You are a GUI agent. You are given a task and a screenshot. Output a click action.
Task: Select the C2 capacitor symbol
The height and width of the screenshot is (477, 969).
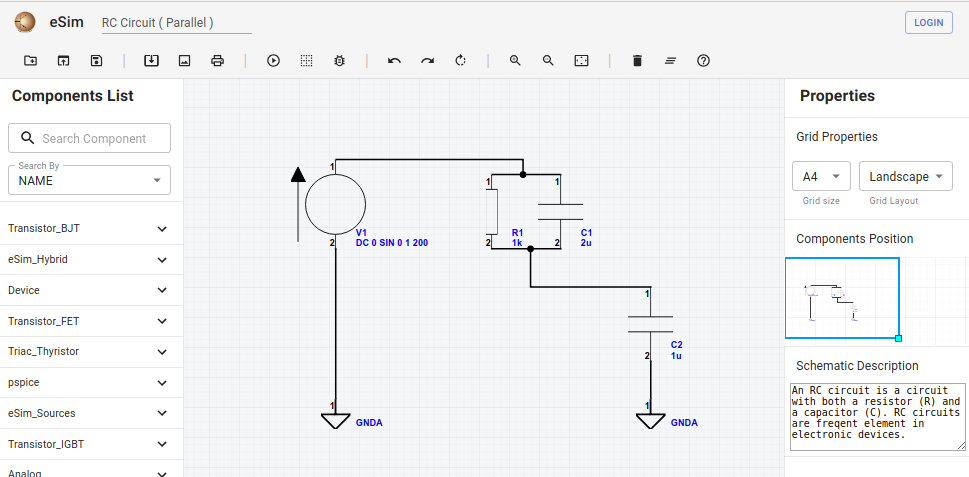tap(650, 324)
